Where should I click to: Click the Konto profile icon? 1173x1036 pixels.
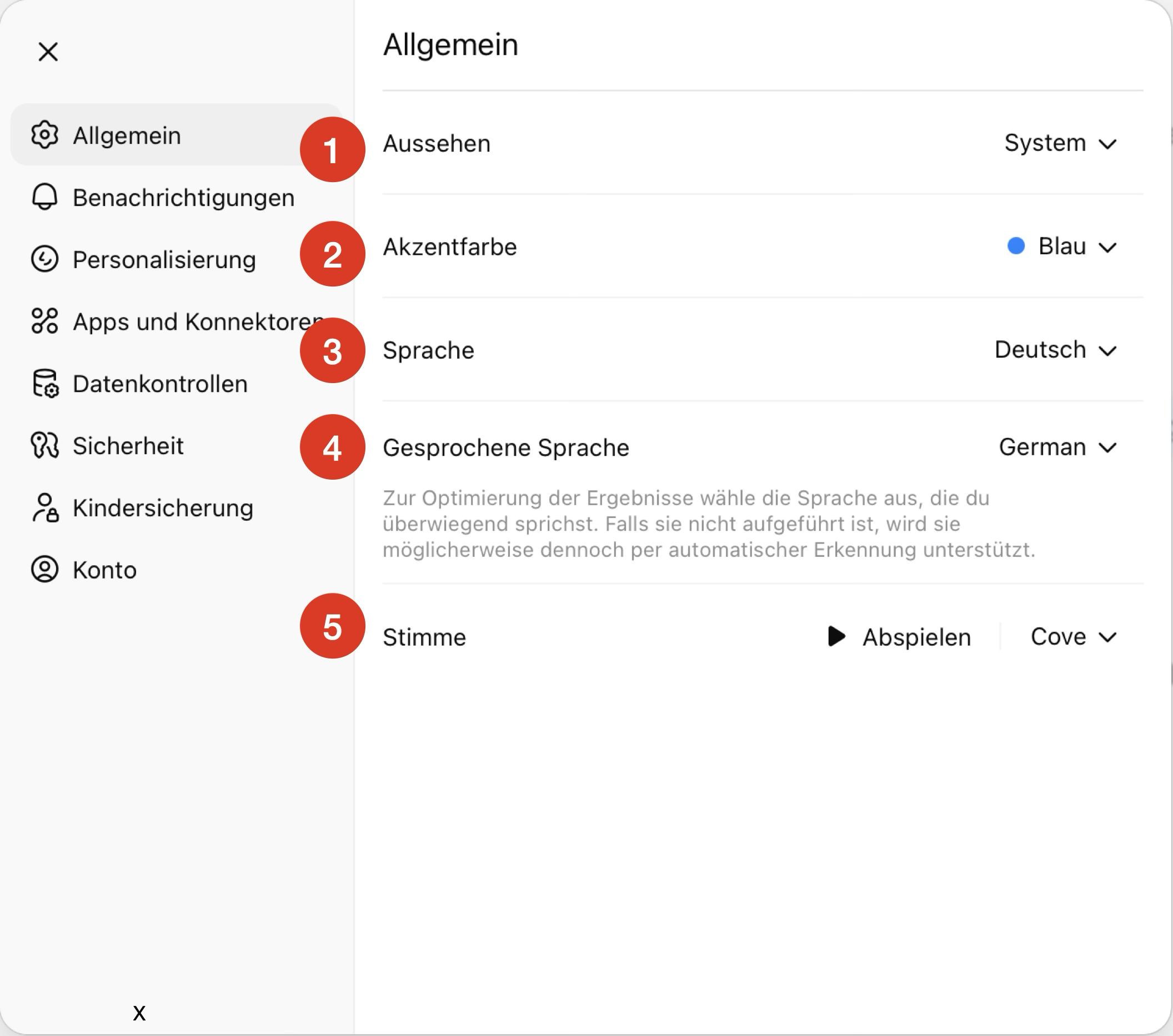pos(44,570)
